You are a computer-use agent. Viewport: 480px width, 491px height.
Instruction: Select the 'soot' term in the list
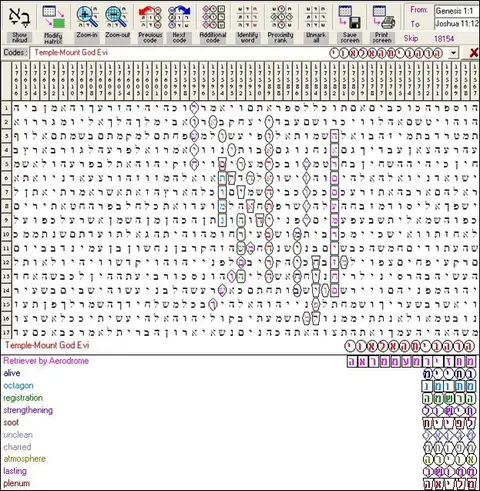(x=11, y=423)
